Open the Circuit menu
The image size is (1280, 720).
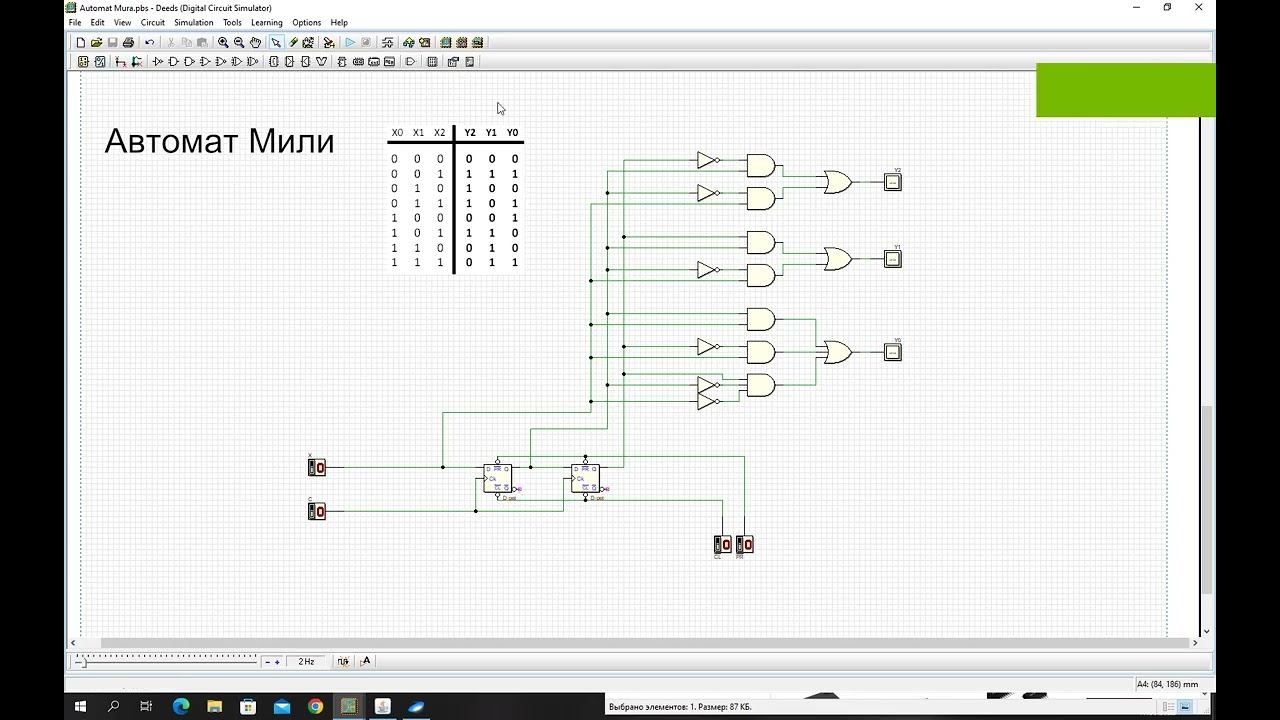tap(153, 22)
